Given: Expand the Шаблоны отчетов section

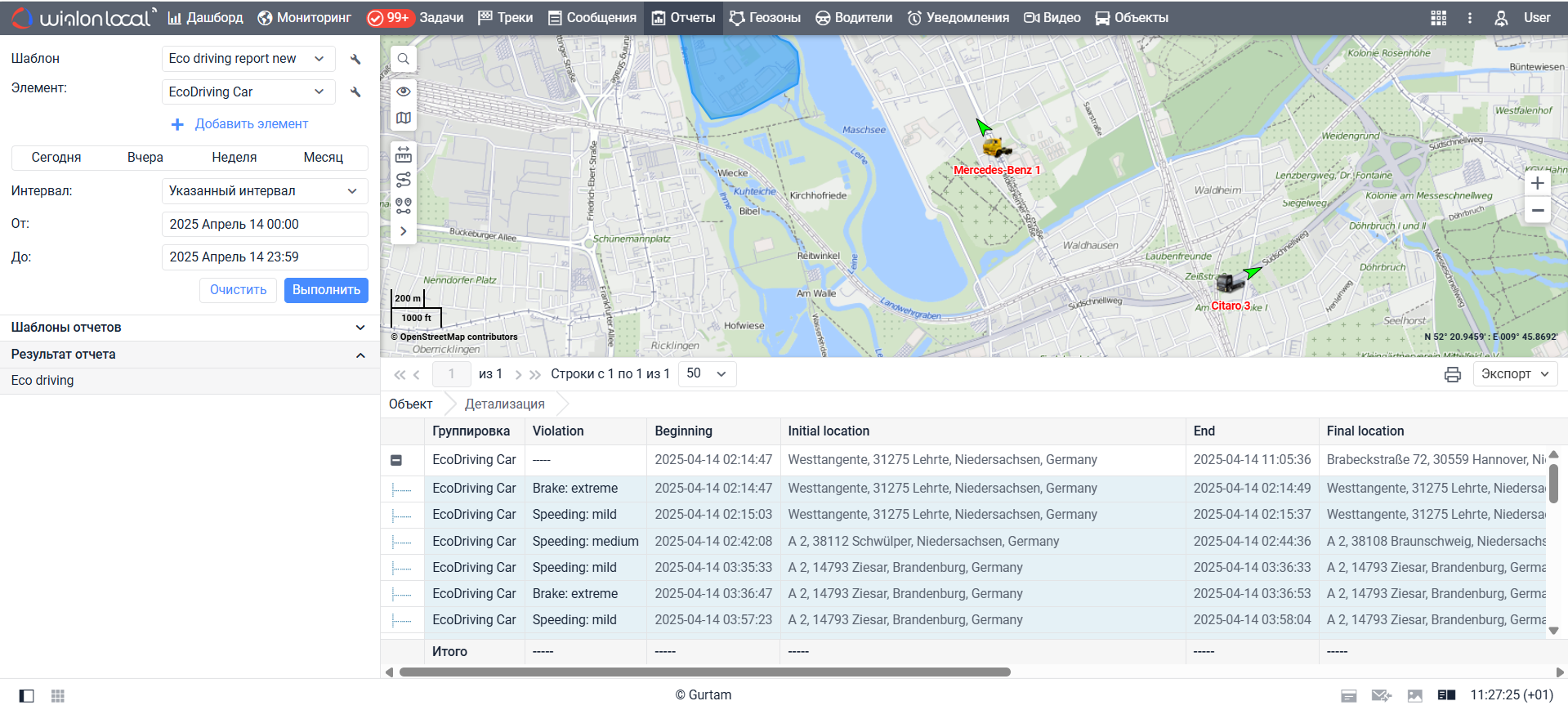Looking at the screenshot, I should pos(188,328).
